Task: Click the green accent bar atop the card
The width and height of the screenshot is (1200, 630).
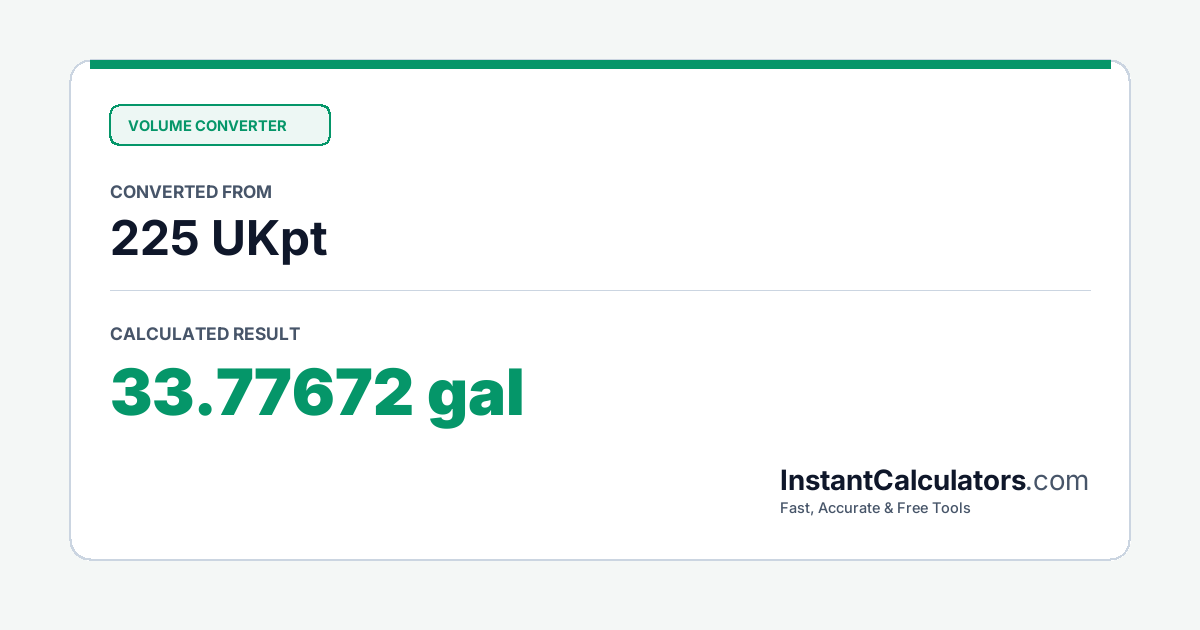Action: pos(600,64)
